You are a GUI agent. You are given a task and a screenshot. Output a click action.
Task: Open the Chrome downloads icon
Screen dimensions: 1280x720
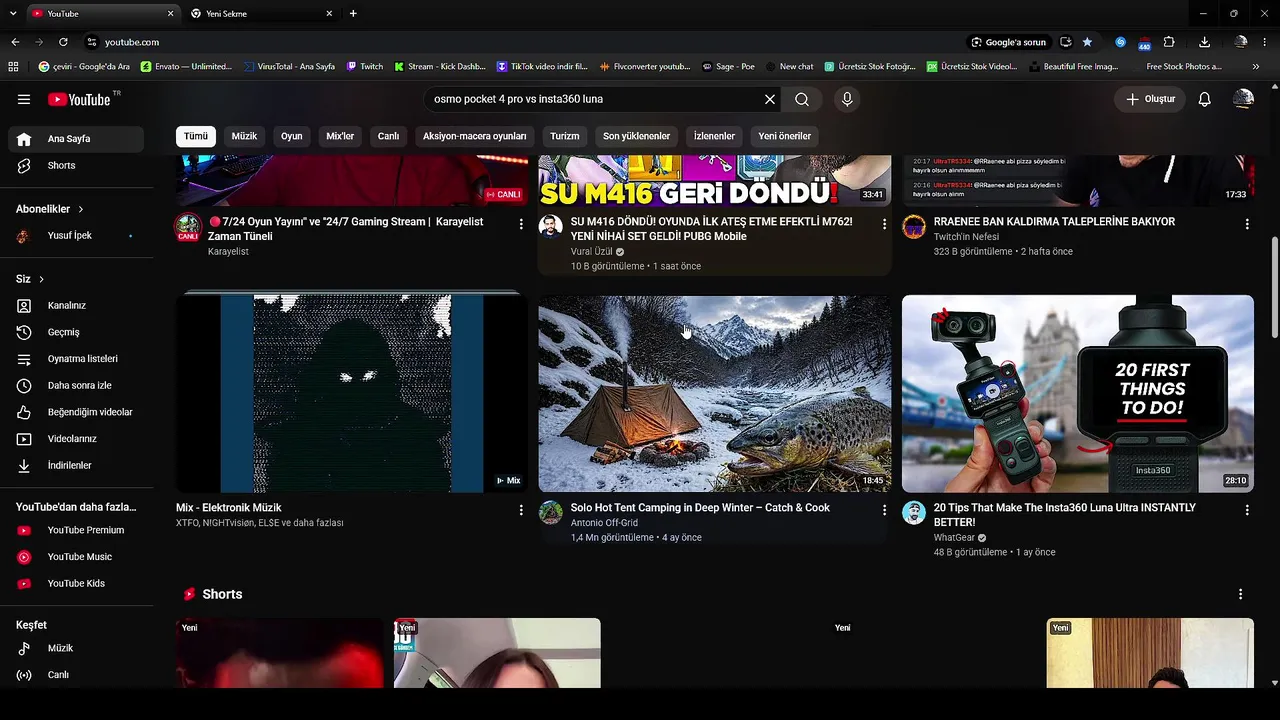click(x=1204, y=42)
